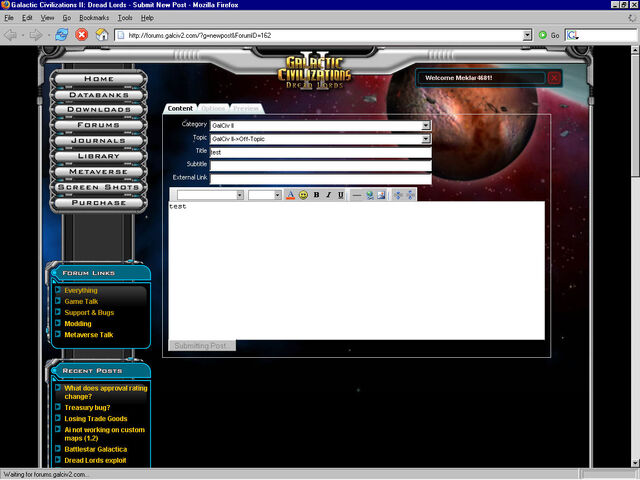
Task: Click the Databanks navigation button
Action: tap(98, 95)
